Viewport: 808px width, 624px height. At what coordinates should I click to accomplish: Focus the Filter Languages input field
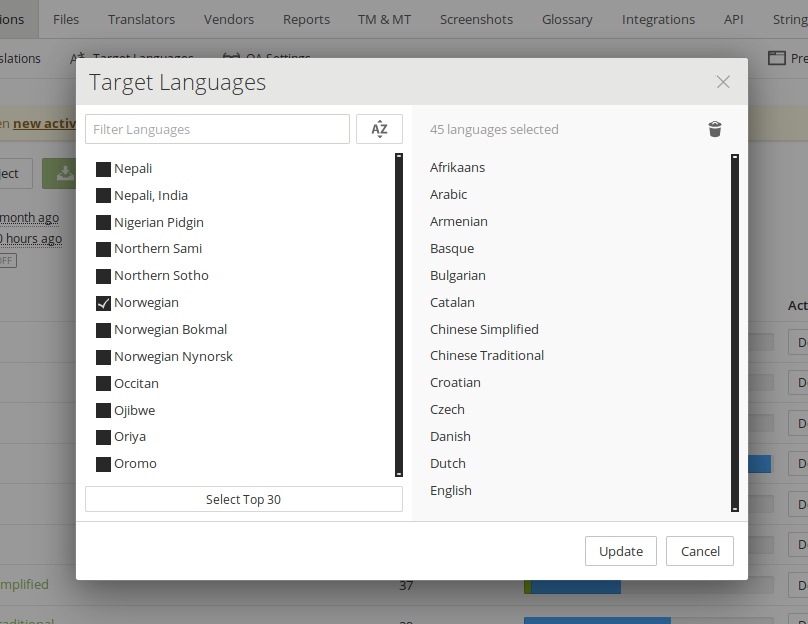pos(217,129)
